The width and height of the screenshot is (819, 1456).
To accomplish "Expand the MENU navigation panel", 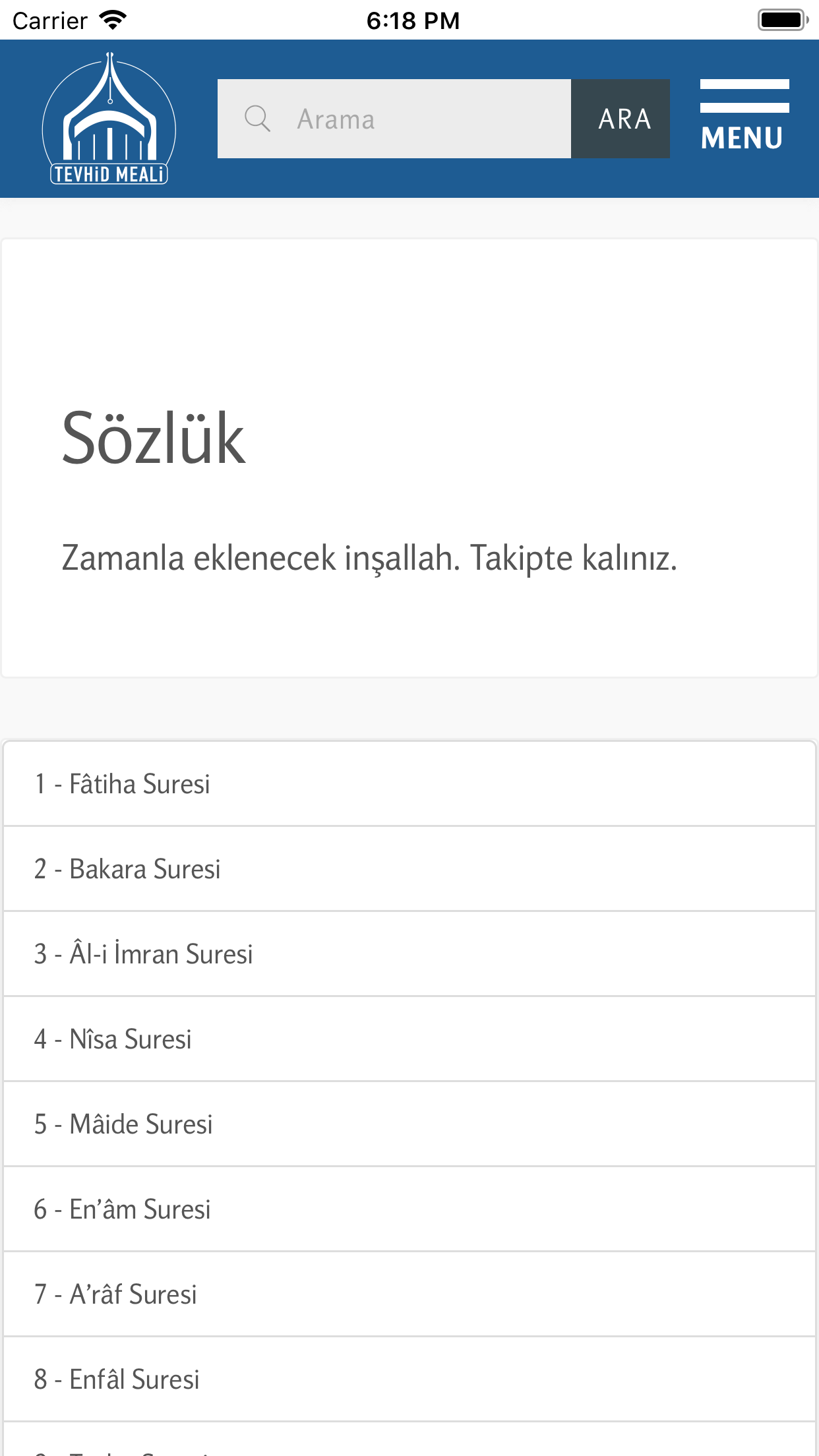I will click(x=744, y=119).
